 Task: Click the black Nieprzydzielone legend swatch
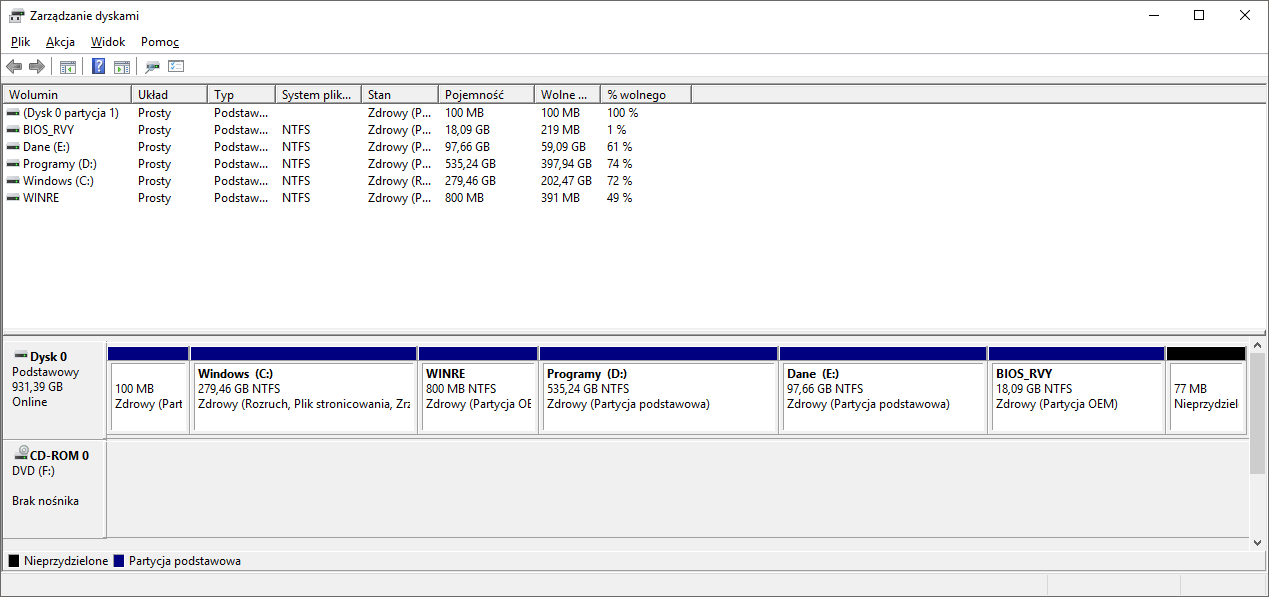(x=13, y=561)
